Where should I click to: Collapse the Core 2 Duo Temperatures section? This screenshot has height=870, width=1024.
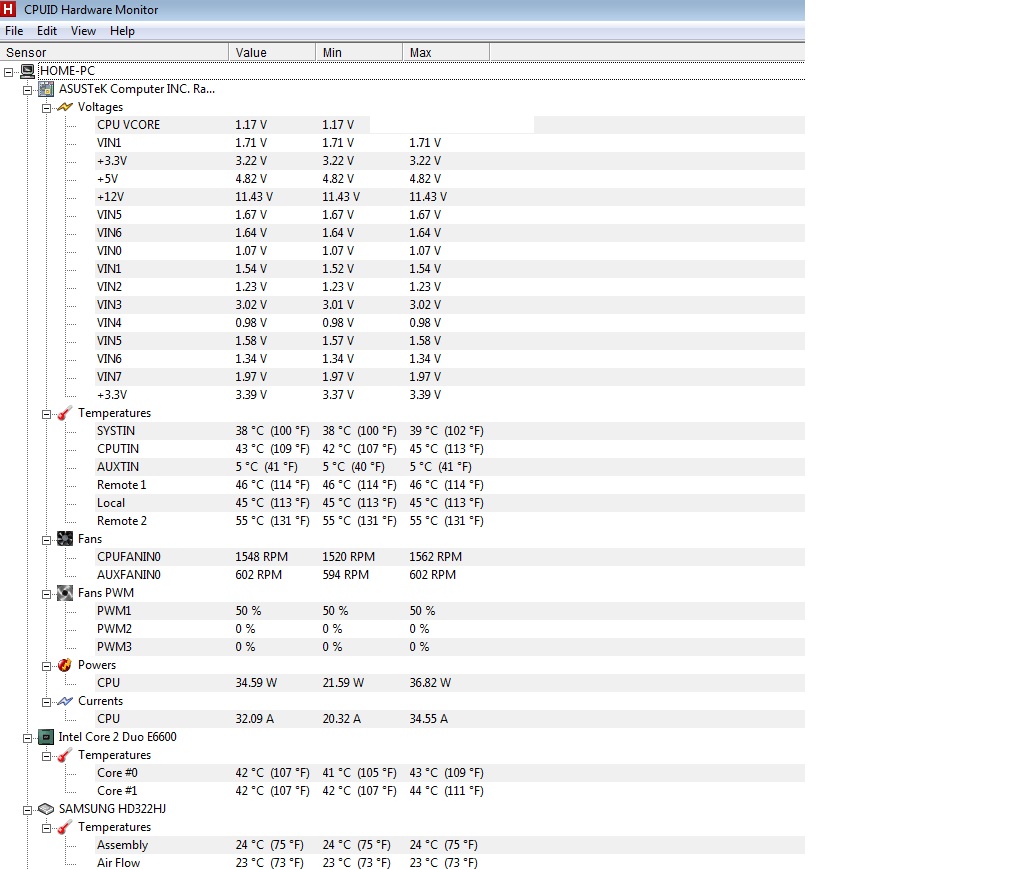click(46, 756)
